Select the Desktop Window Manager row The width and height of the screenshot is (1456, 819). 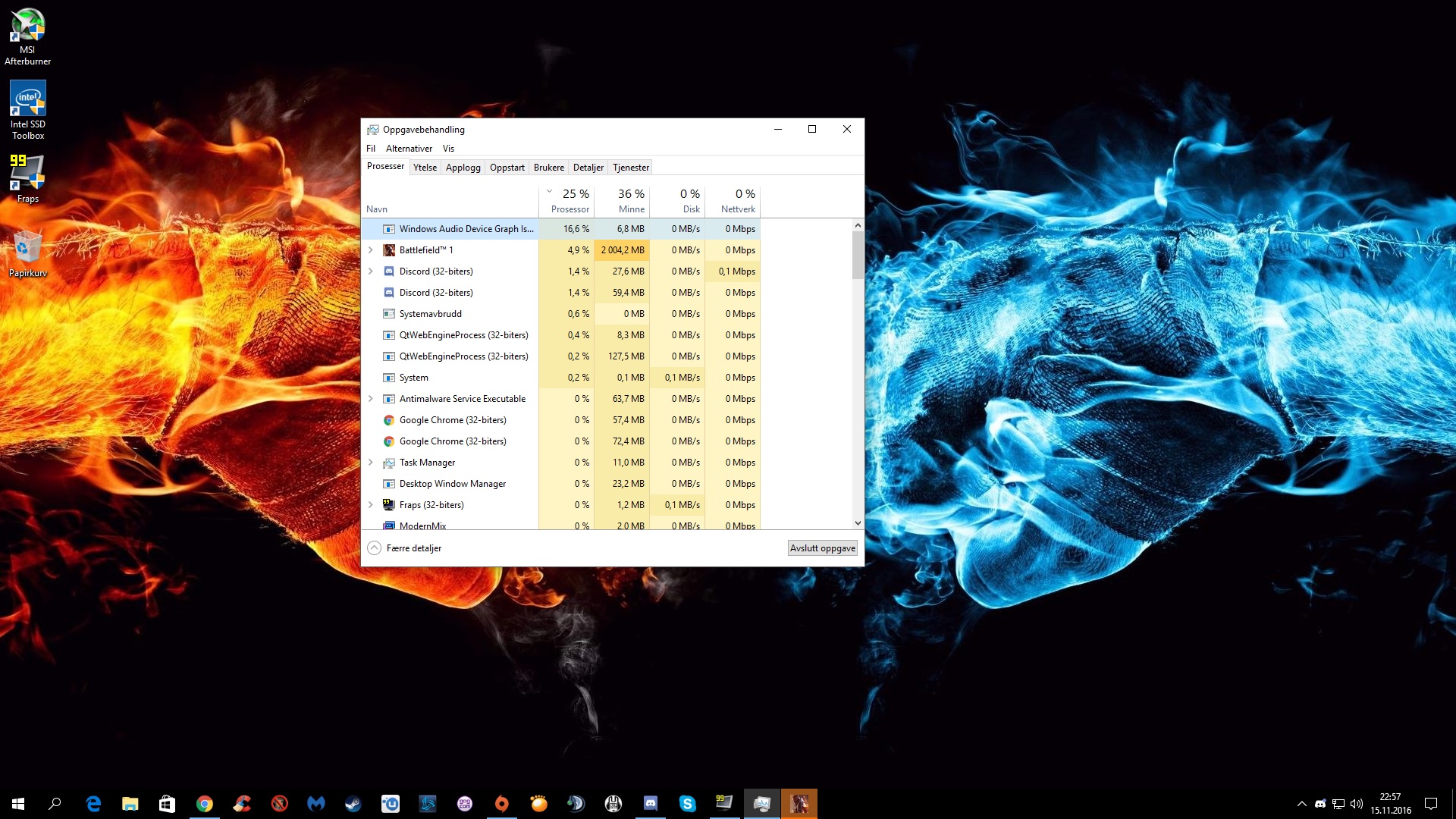tap(561, 483)
